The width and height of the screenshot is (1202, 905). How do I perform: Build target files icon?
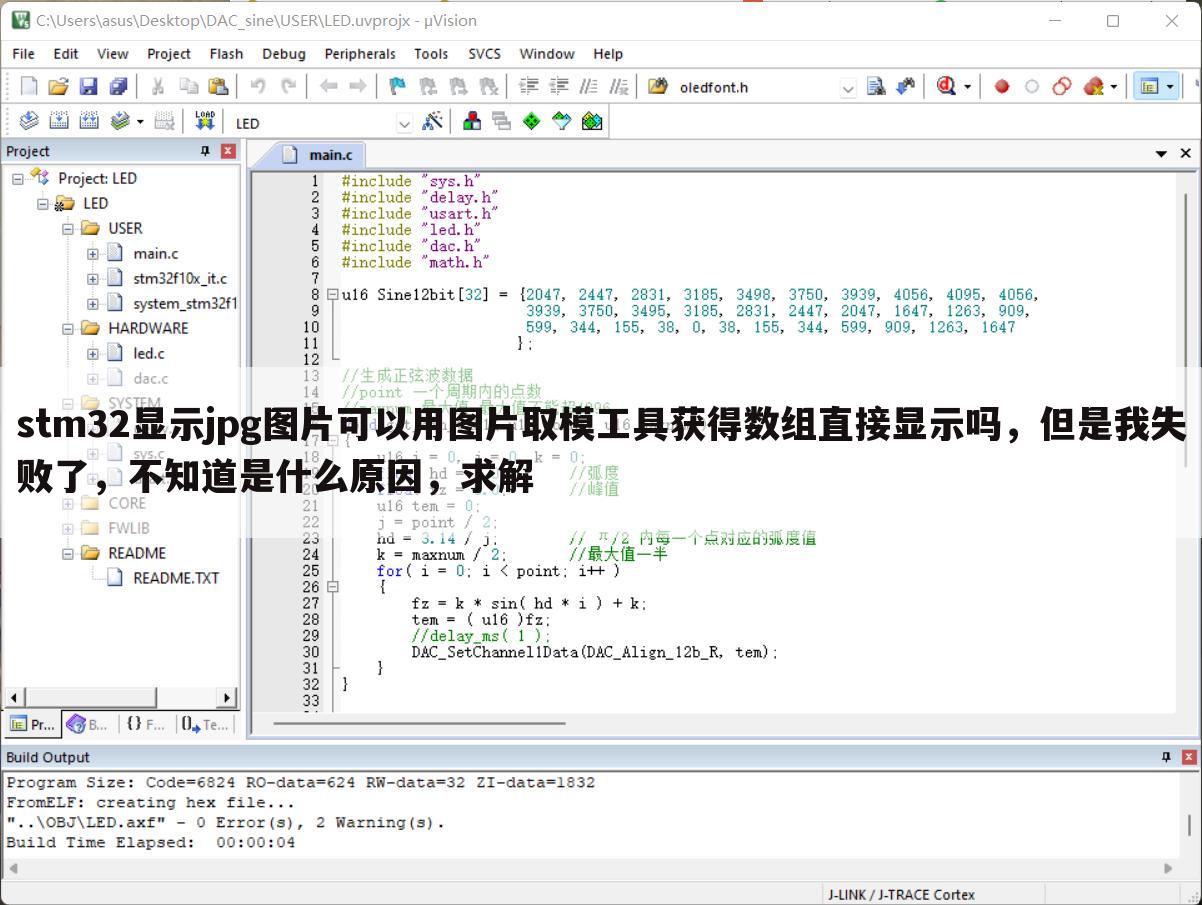(59, 122)
